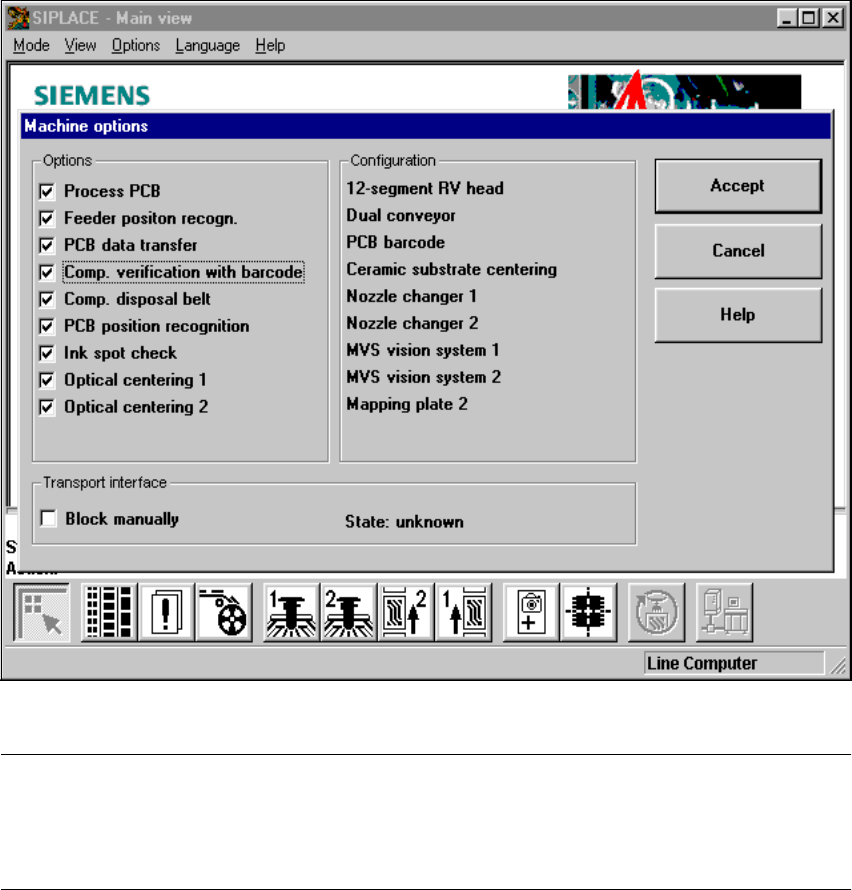
Task: Click the PCB barcode configuration entry
Action: 395,242
